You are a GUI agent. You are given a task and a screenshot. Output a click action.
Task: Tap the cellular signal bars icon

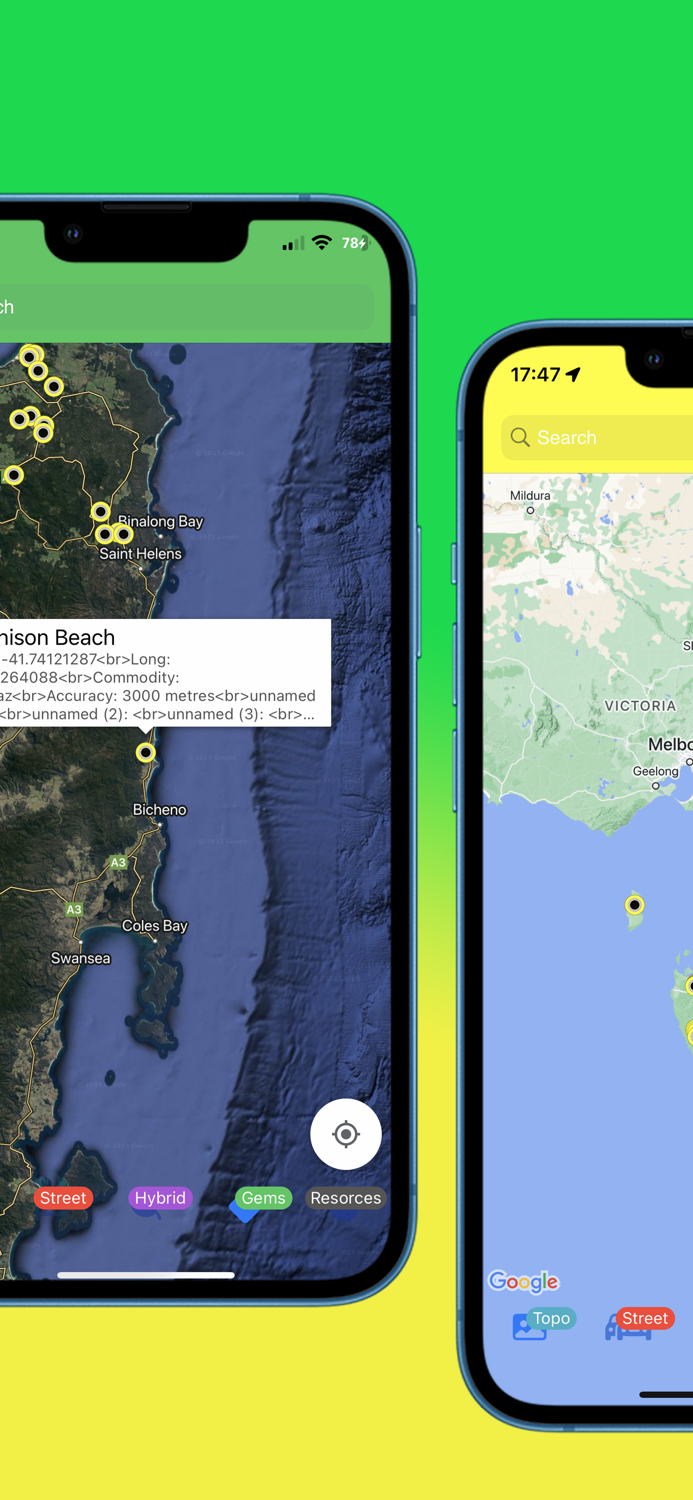point(293,244)
